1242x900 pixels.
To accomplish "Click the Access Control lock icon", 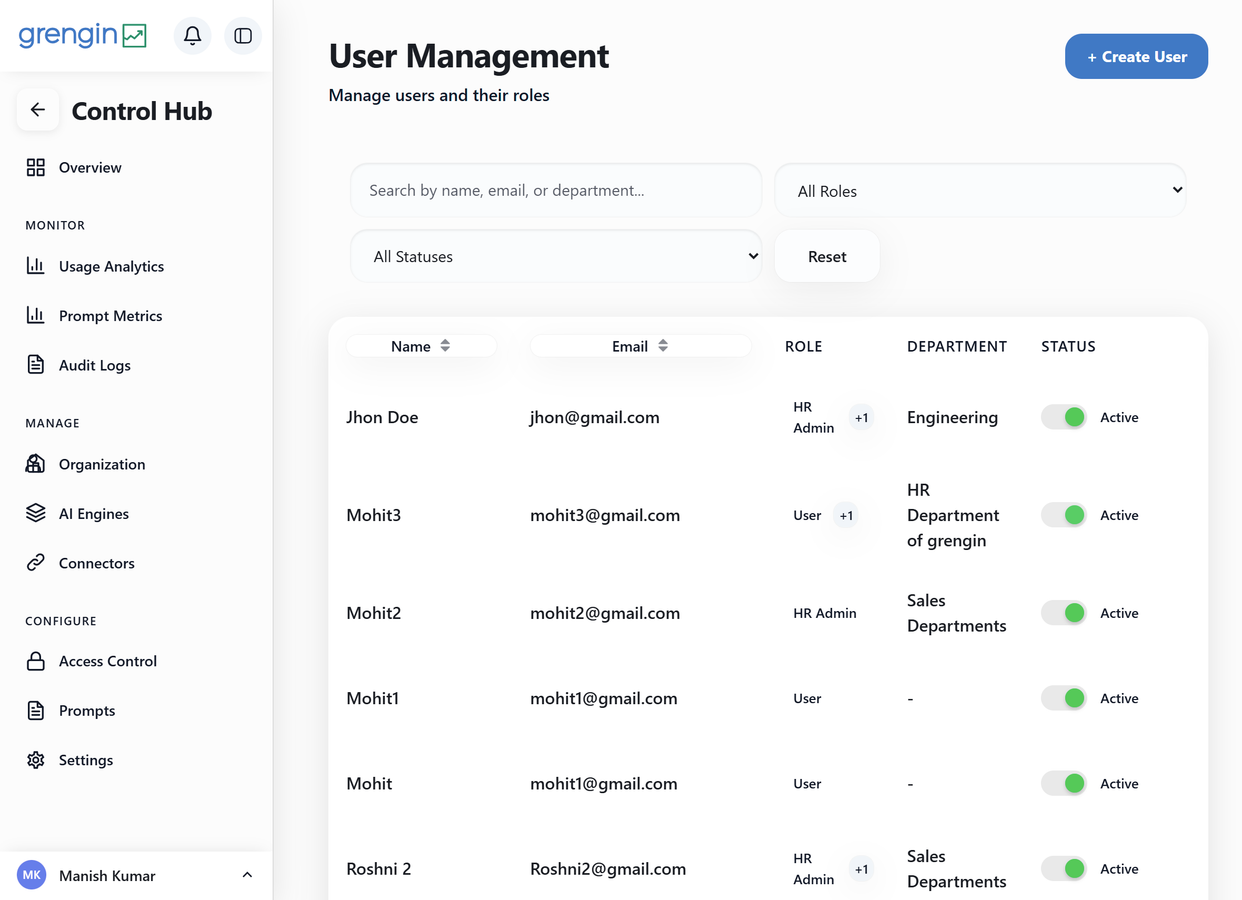I will pyautogui.click(x=36, y=661).
